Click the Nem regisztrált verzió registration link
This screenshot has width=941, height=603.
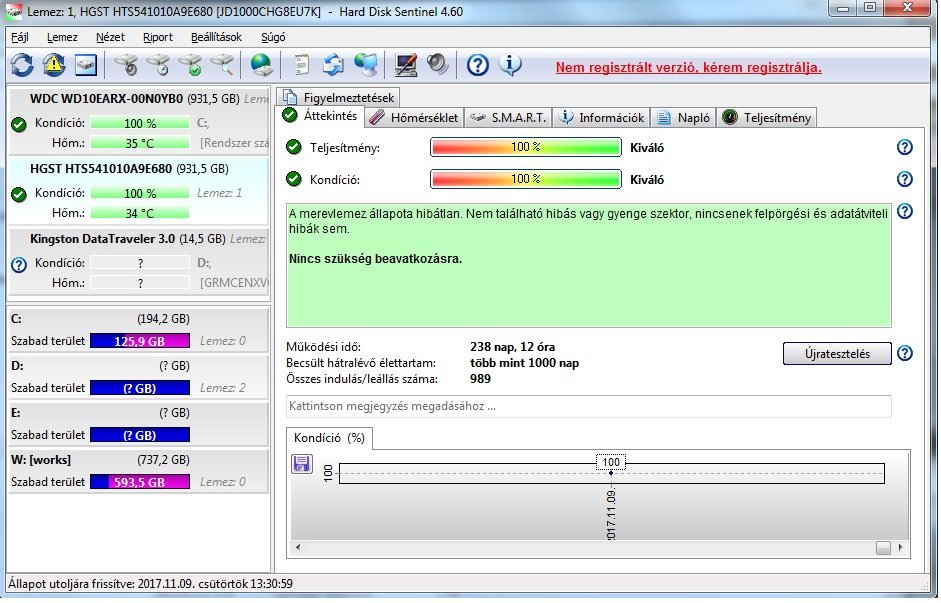click(688, 67)
